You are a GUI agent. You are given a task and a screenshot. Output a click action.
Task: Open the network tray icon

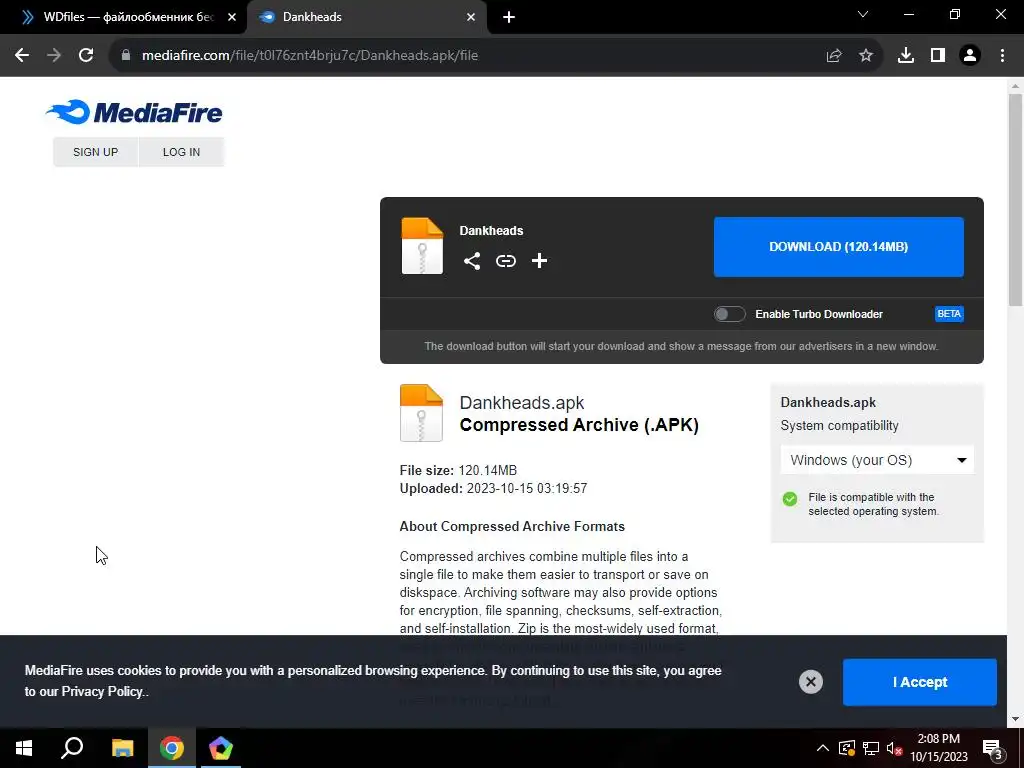[x=871, y=748]
